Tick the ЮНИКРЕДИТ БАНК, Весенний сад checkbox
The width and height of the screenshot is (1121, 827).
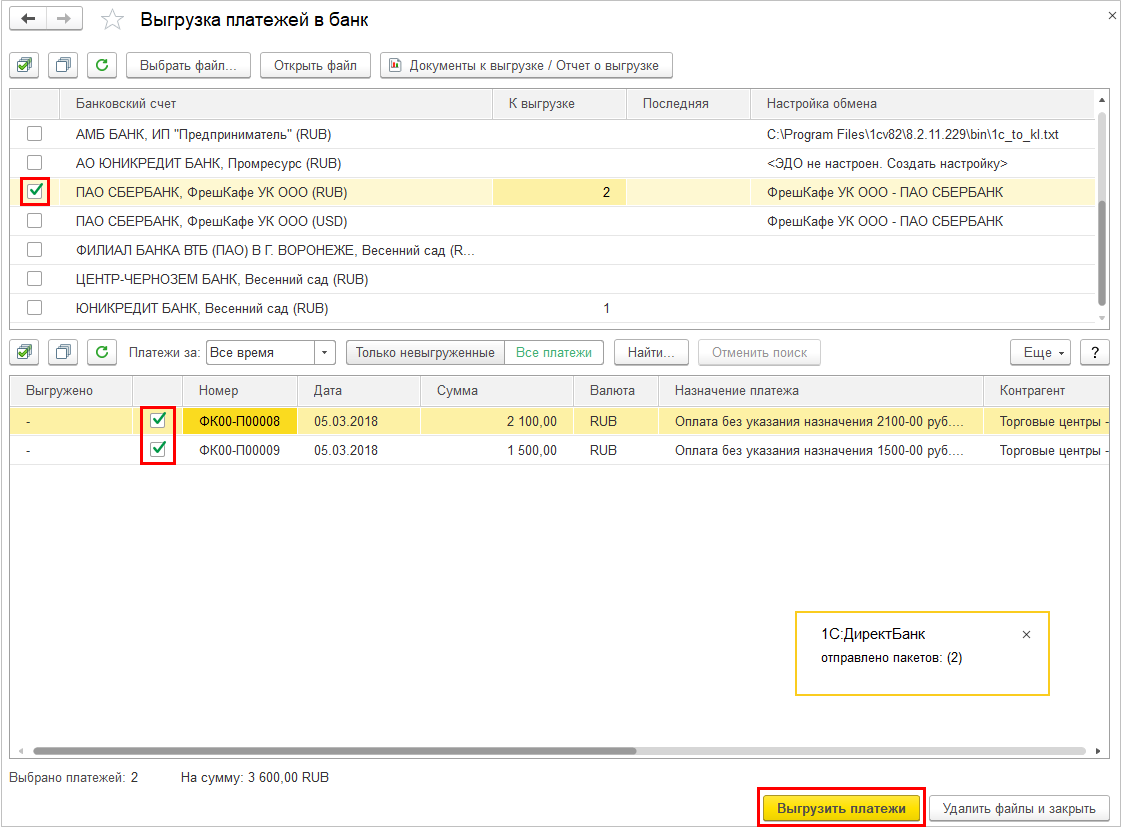pos(34,307)
